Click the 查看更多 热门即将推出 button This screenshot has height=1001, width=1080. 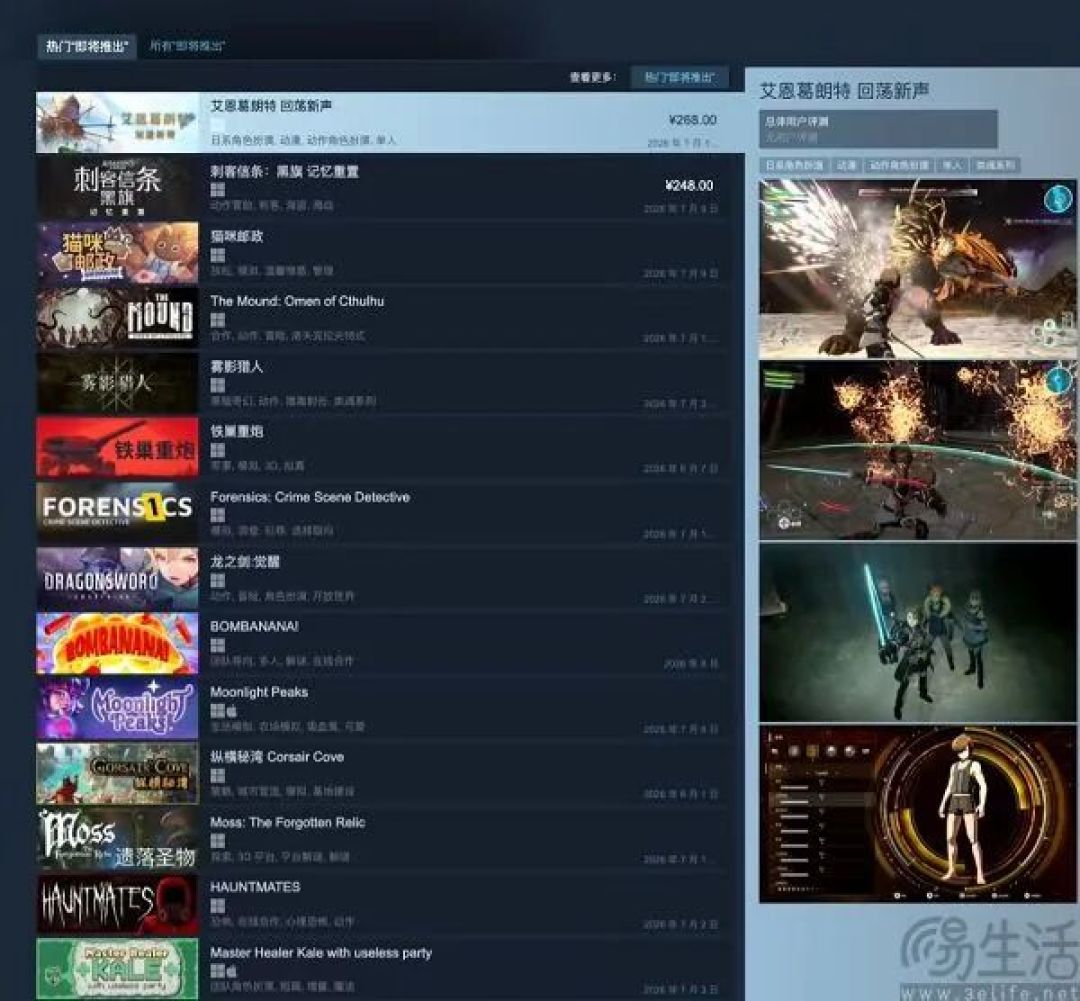[679, 77]
